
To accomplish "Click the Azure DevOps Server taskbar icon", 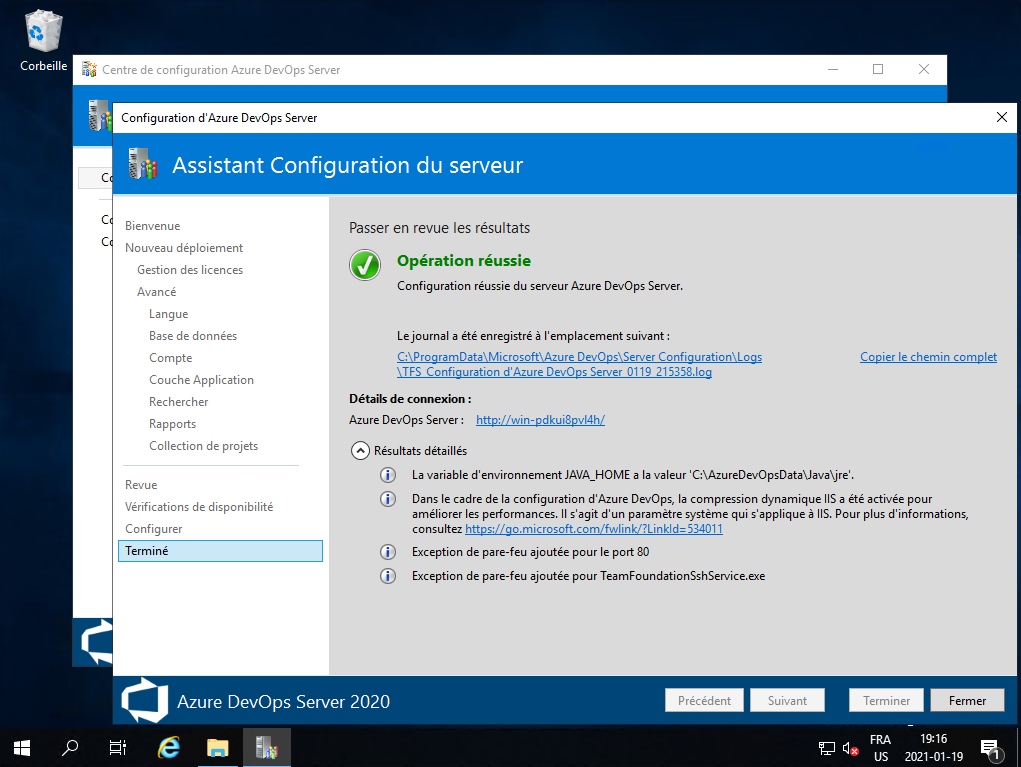I will click(266, 747).
